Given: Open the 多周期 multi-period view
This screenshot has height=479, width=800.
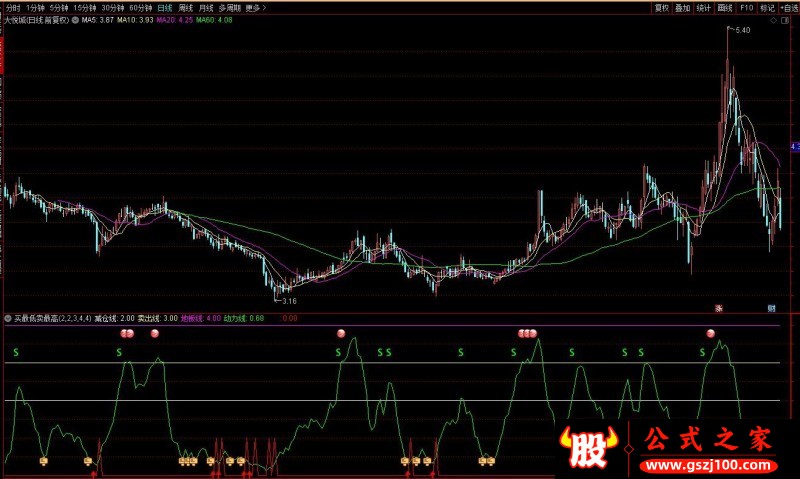Looking at the screenshot, I should pos(230,7).
